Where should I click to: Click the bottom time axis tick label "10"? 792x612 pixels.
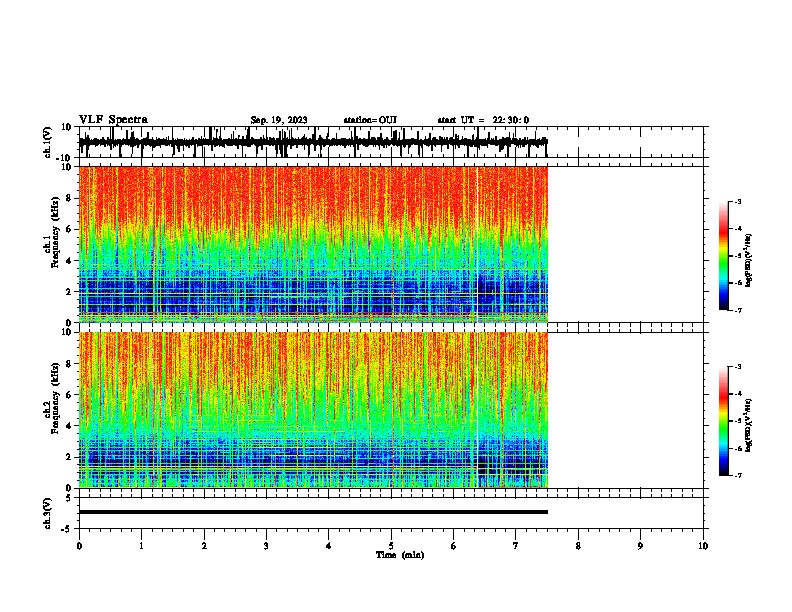coord(703,546)
